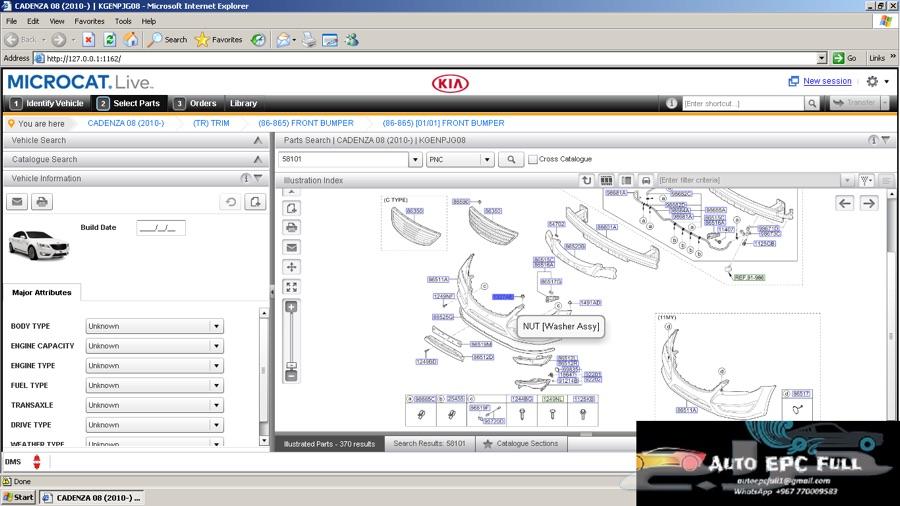
Task: Click the CADENZA 08 (2010-) breadcrumb
Action: (126, 123)
